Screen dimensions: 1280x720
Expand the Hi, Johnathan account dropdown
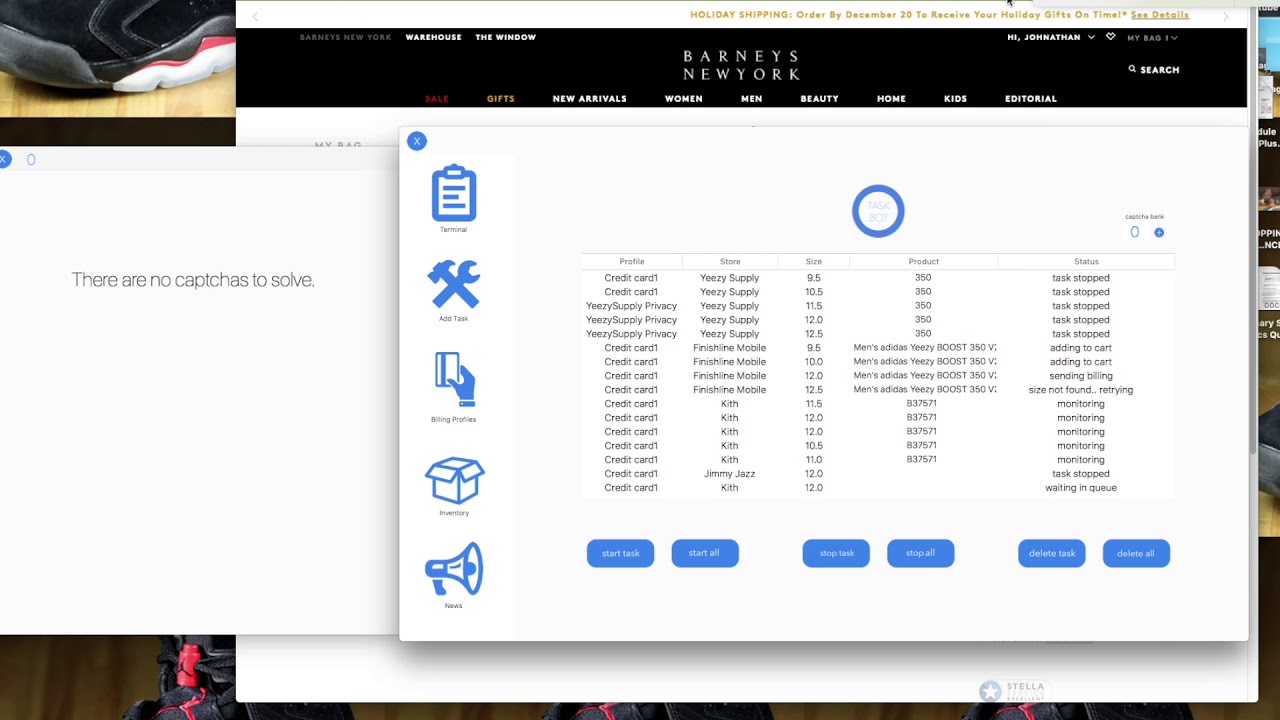pos(1051,37)
